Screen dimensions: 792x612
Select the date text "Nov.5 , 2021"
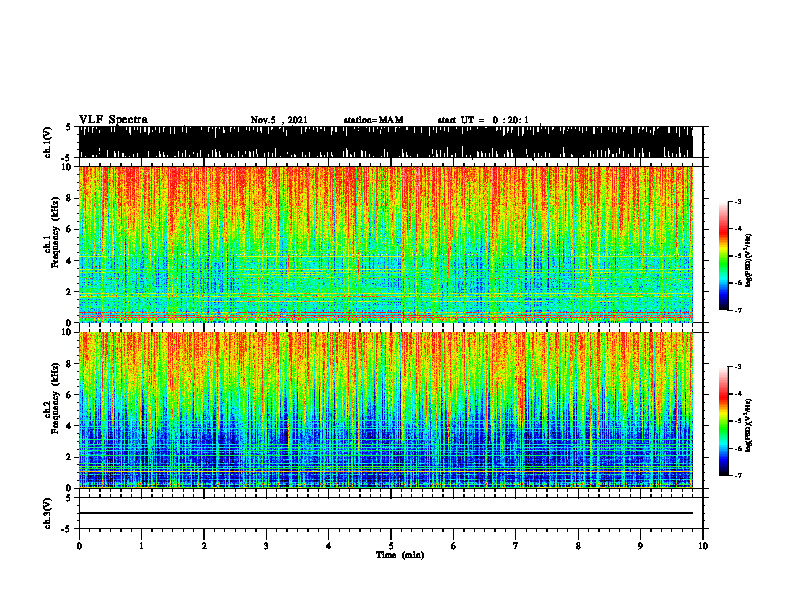[279, 120]
